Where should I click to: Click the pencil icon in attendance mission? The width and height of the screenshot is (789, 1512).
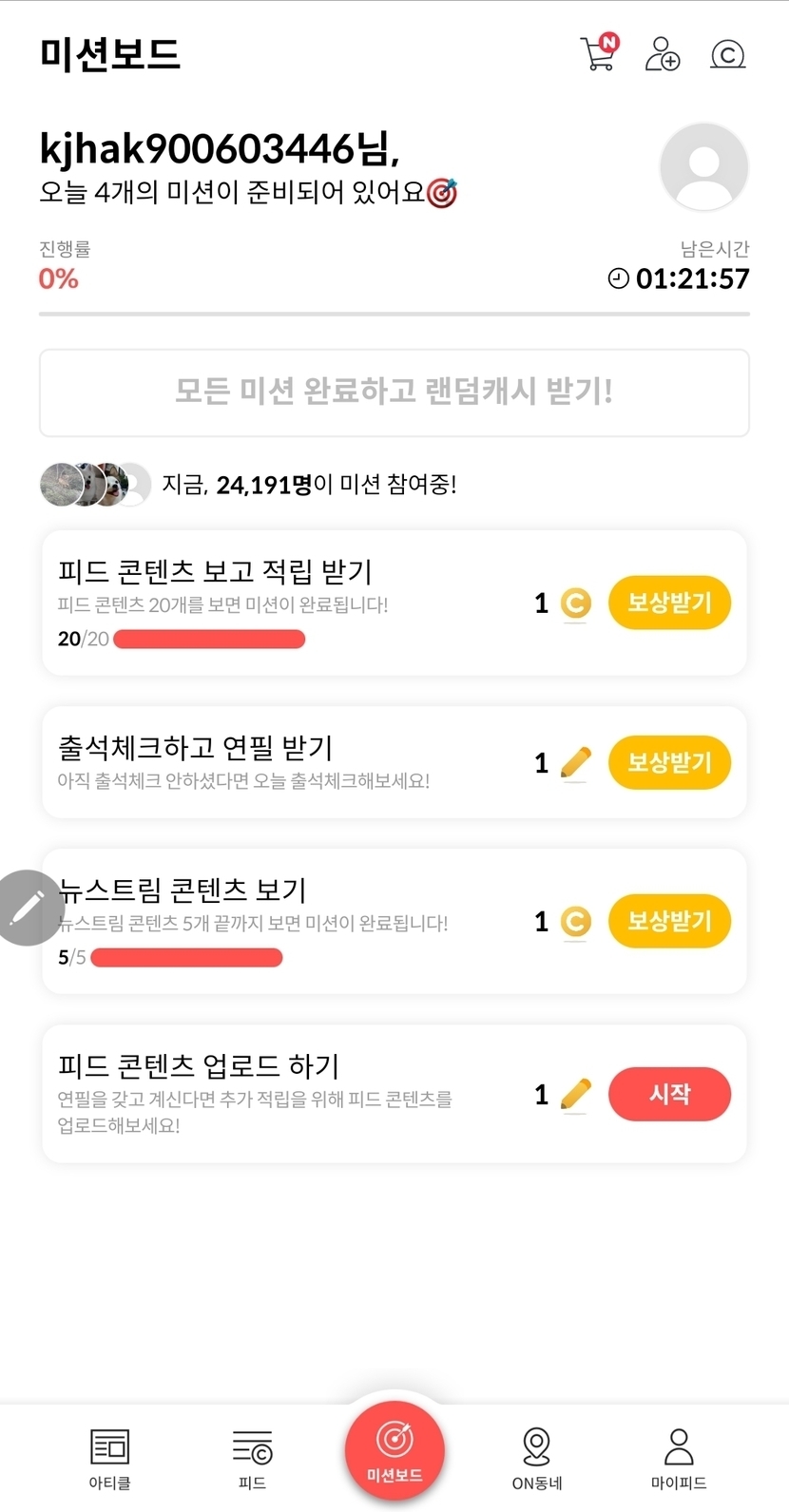[x=575, y=762]
